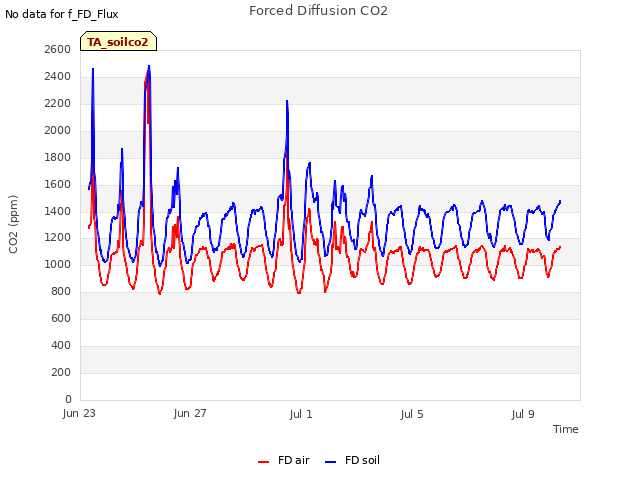
Task: Toggle FD air series in legend
Action: tap(284, 460)
